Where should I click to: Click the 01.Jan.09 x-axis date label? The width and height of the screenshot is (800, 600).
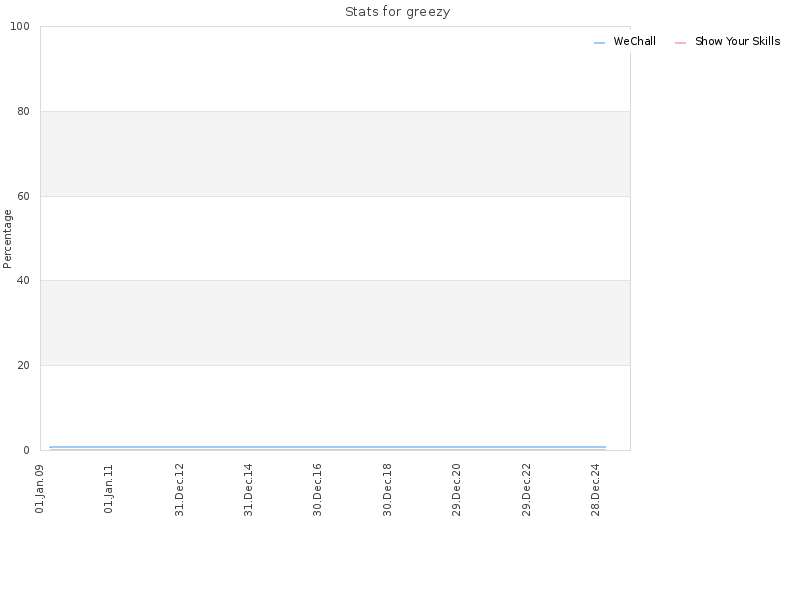(40, 489)
